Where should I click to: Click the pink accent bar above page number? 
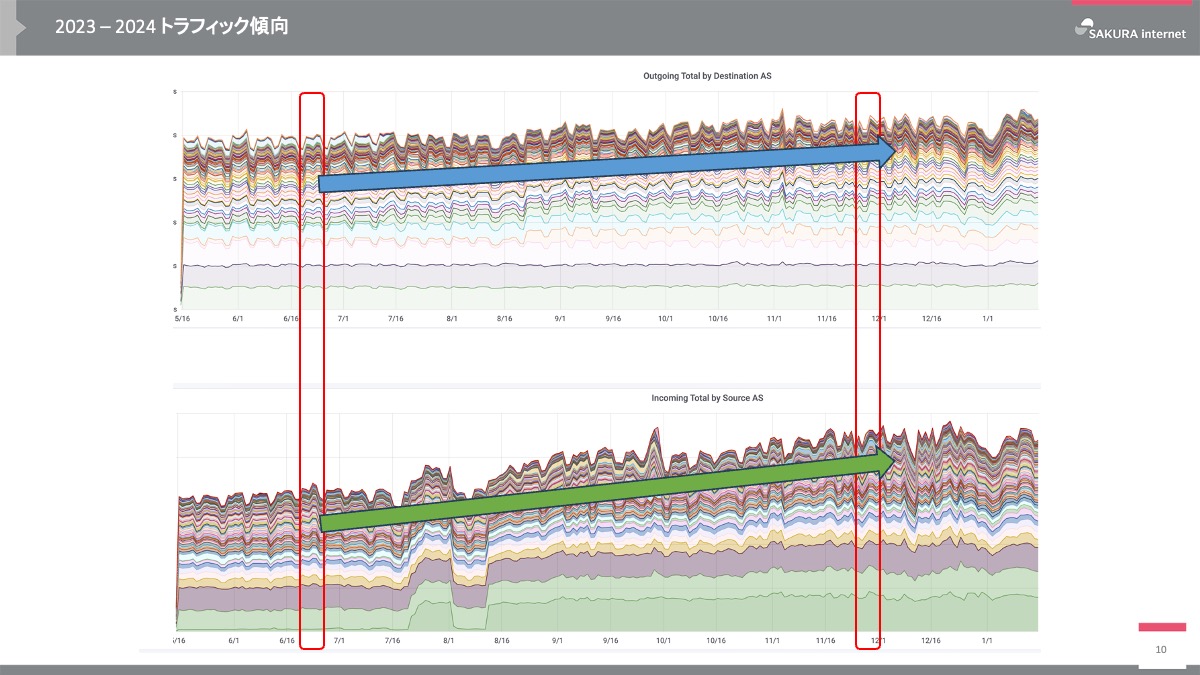[x=1161, y=627]
